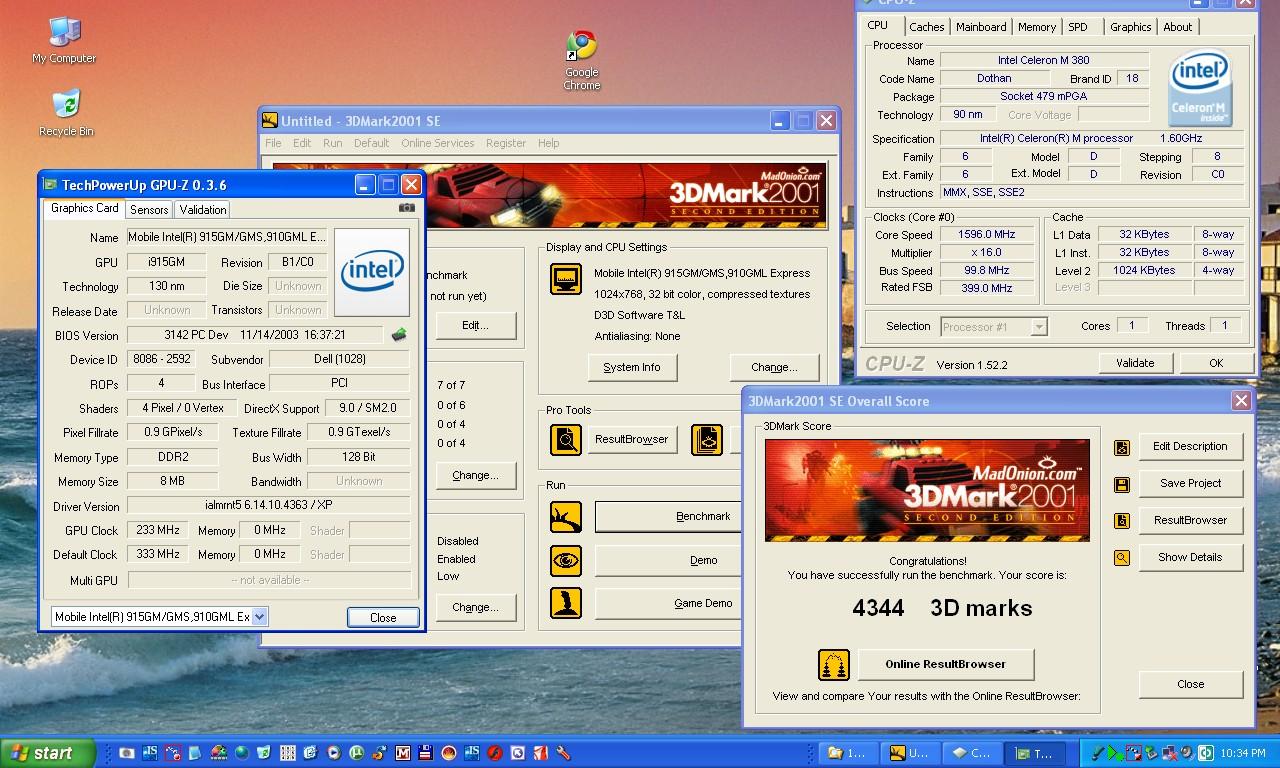Click the Game Demo player icon
Viewport: 1280px width, 768px height.
[x=566, y=603]
